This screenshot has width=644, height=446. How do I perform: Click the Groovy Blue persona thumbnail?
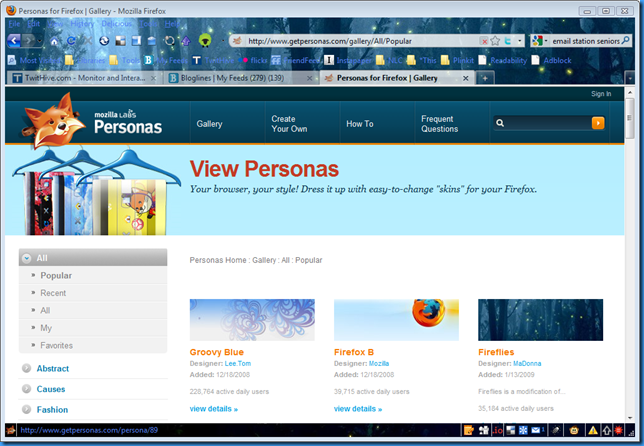[x=252, y=320]
